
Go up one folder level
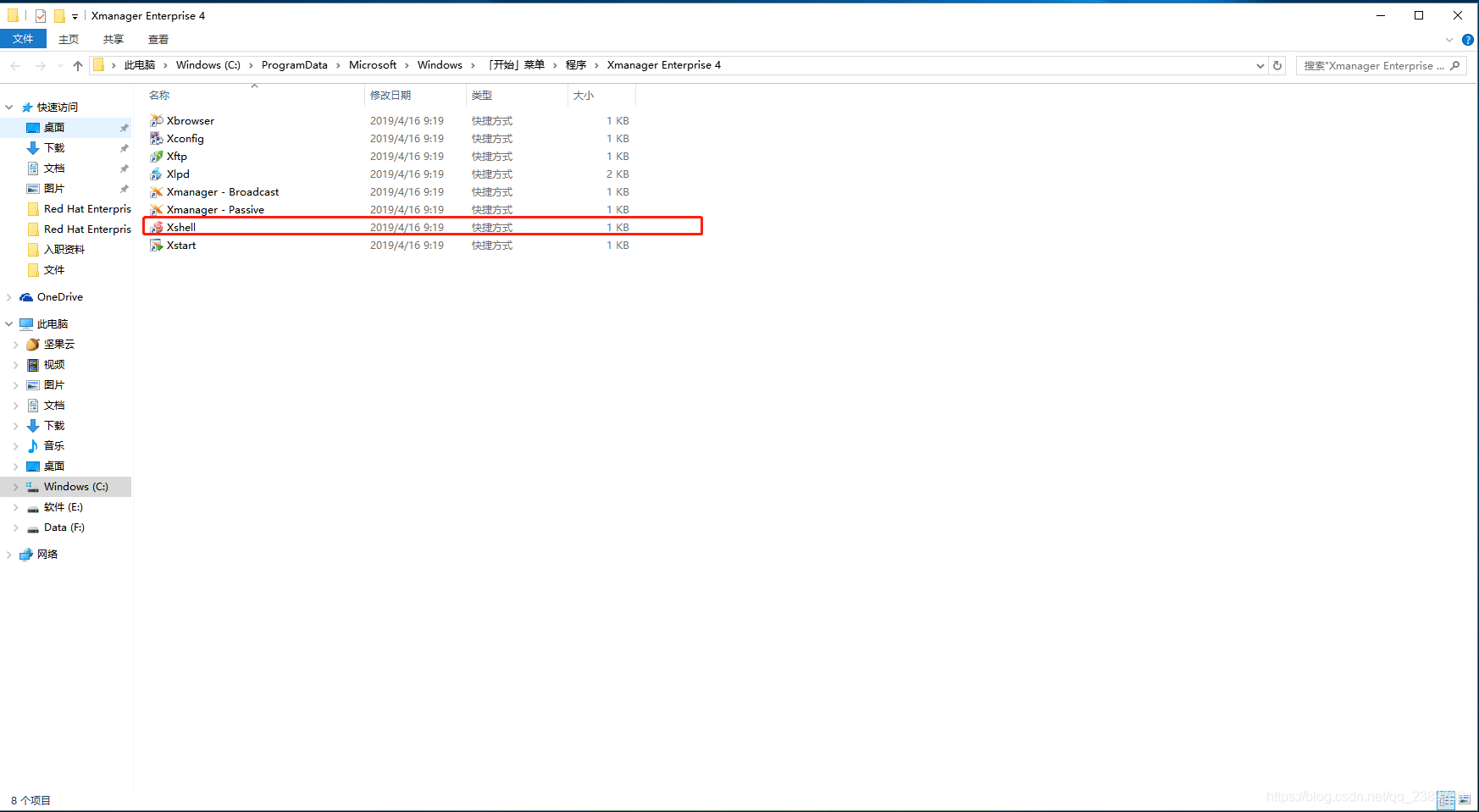point(78,65)
